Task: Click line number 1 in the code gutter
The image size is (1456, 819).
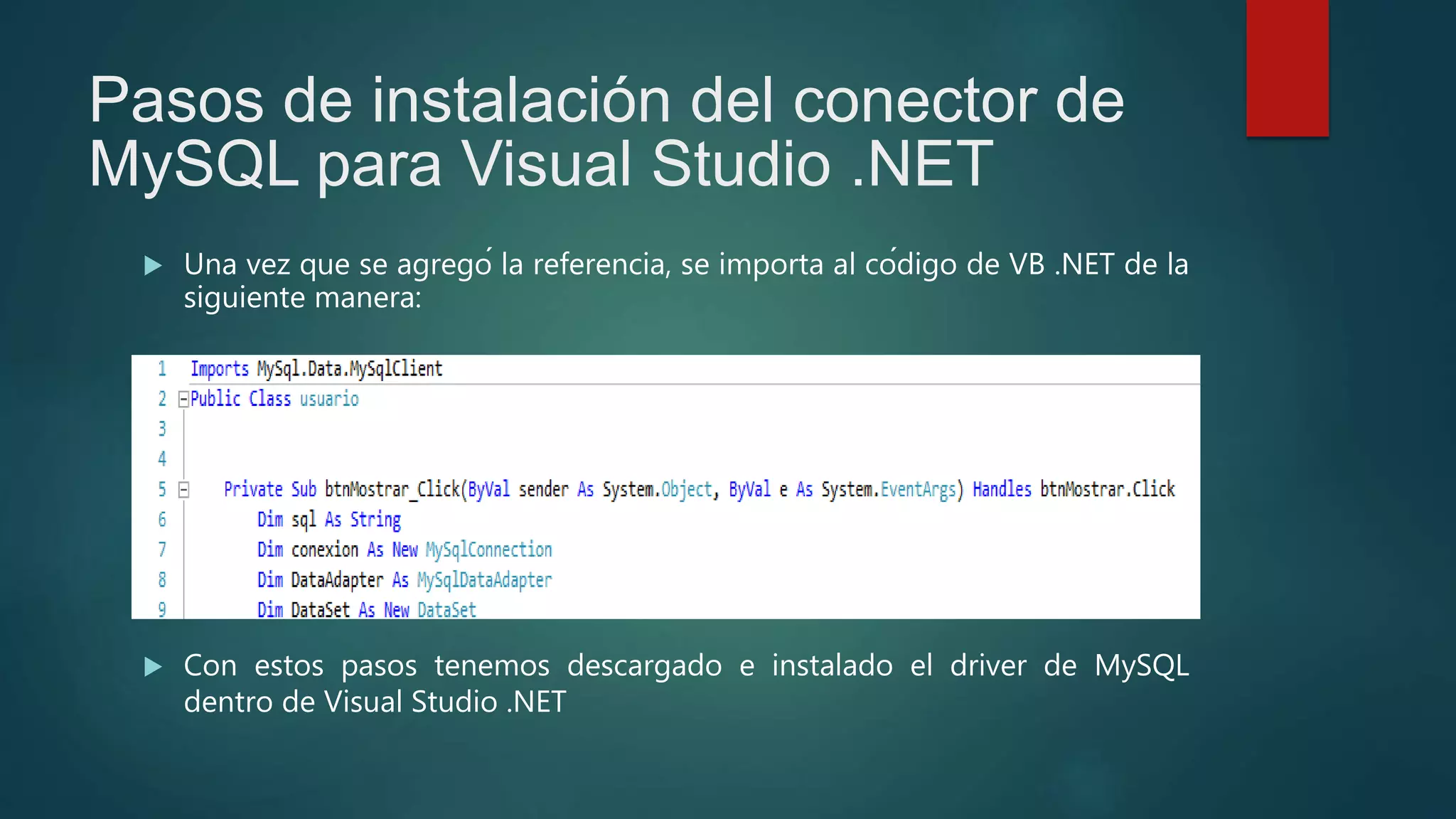Action: pyautogui.click(x=162, y=369)
